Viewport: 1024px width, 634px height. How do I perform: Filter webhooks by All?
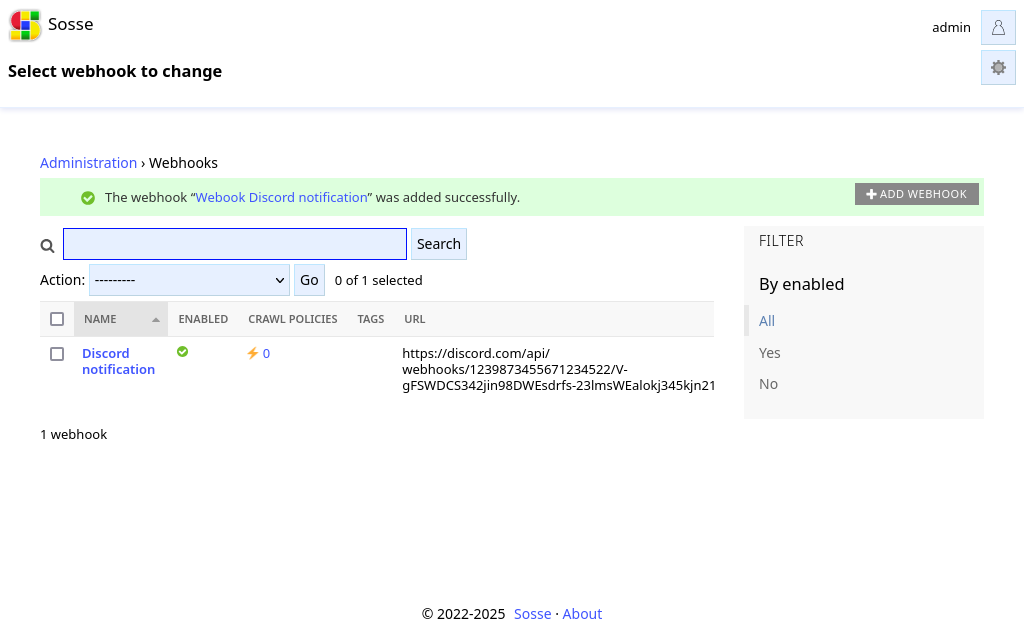[767, 321]
